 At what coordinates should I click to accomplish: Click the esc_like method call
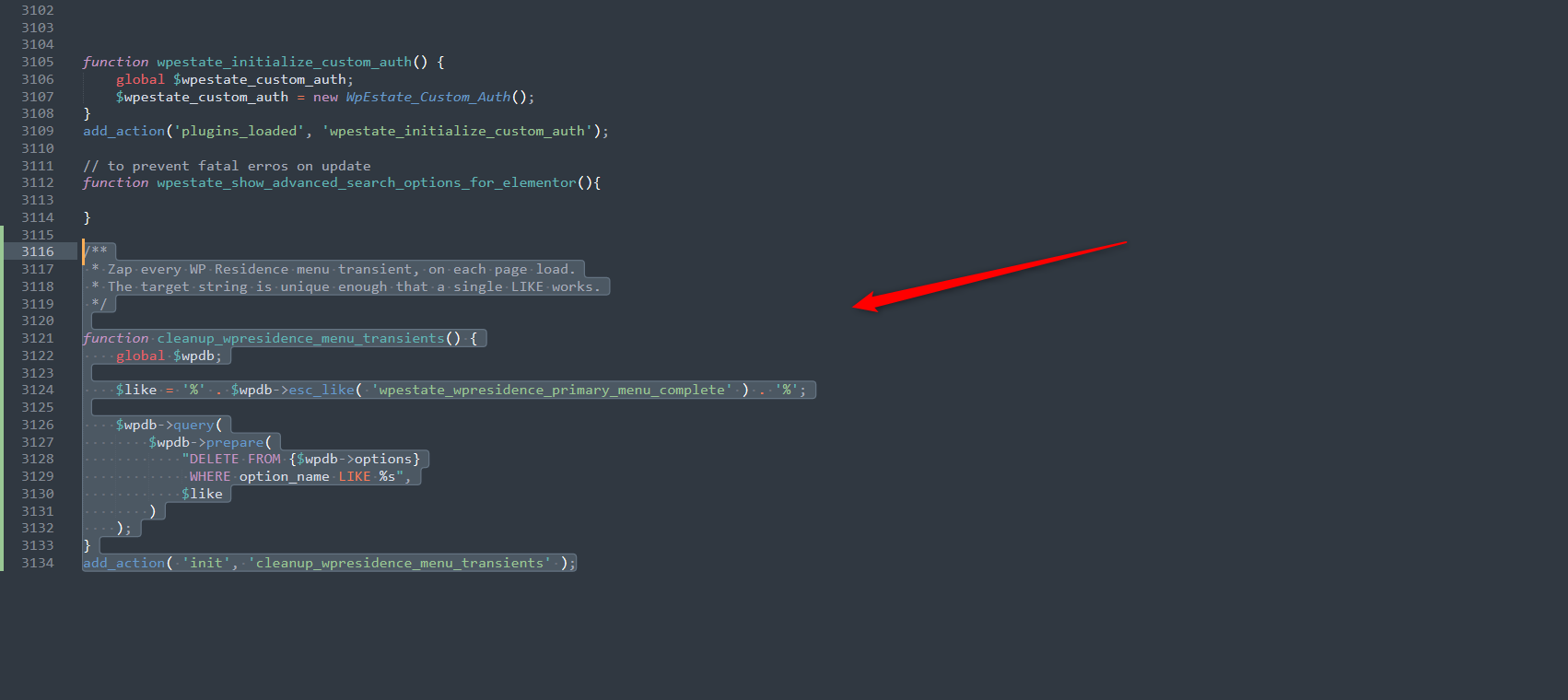(322, 390)
